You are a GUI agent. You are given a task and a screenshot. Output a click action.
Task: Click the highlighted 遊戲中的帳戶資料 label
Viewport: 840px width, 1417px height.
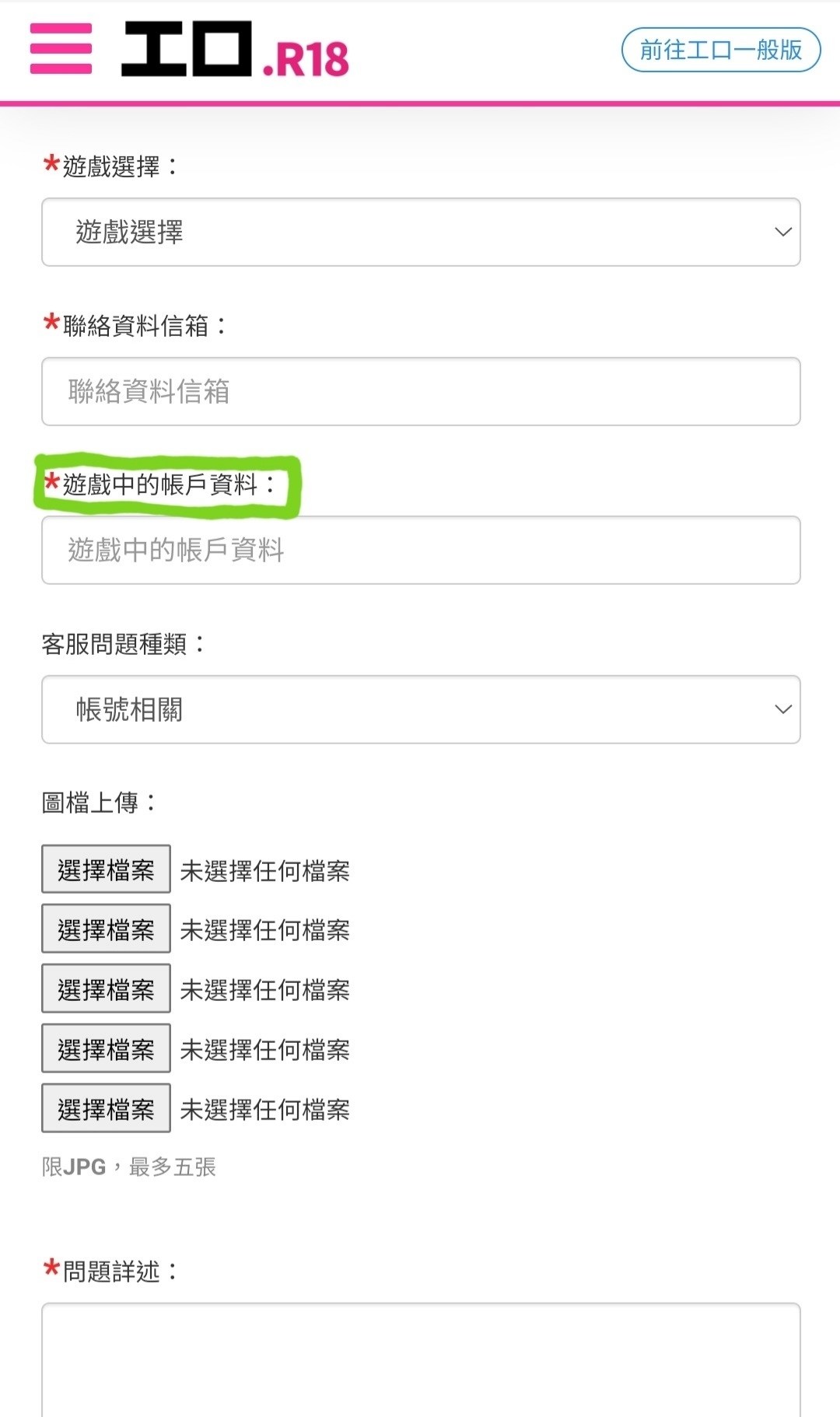(160, 485)
